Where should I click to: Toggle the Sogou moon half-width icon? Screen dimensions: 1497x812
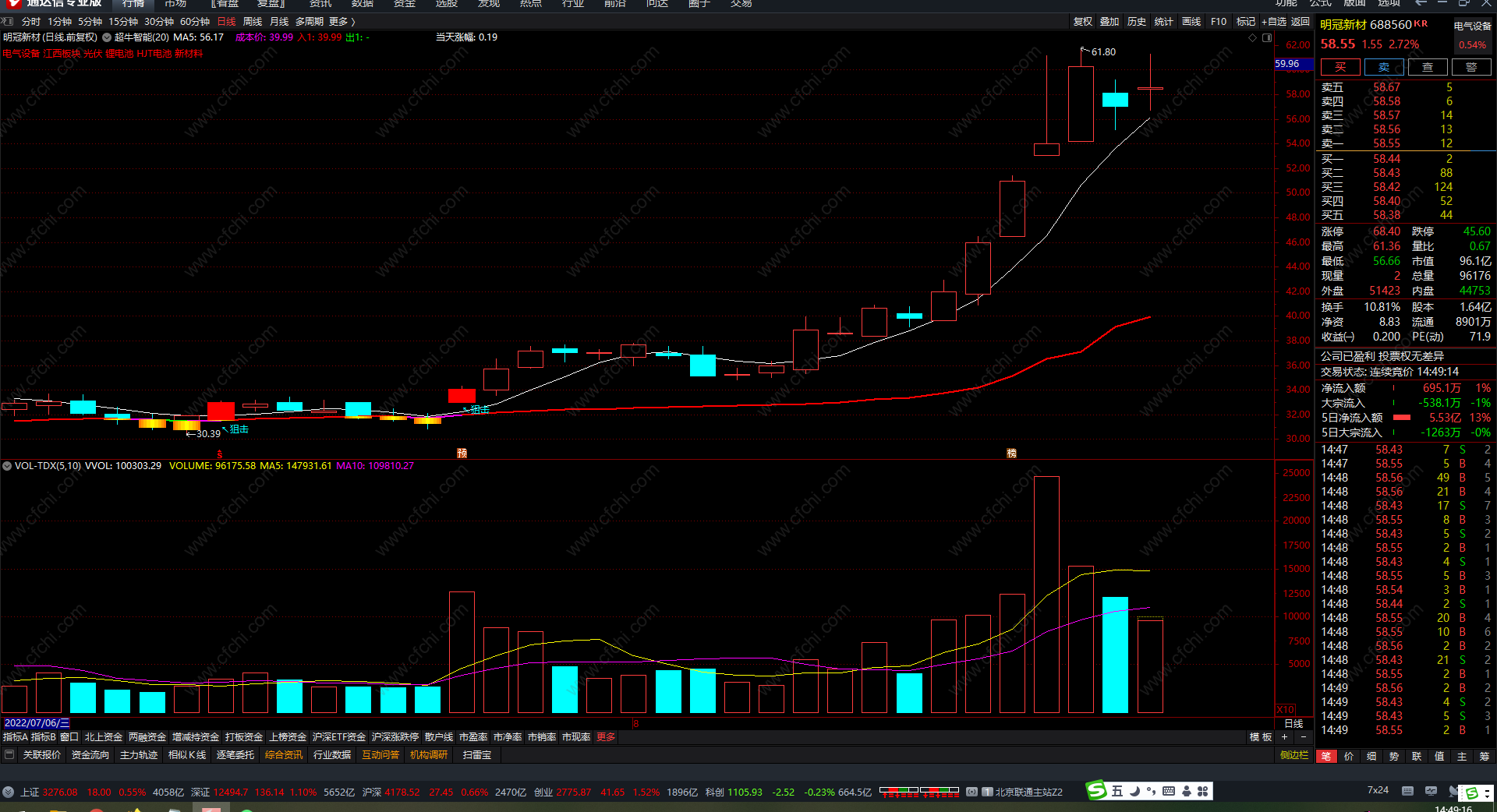tap(1134, 791)
